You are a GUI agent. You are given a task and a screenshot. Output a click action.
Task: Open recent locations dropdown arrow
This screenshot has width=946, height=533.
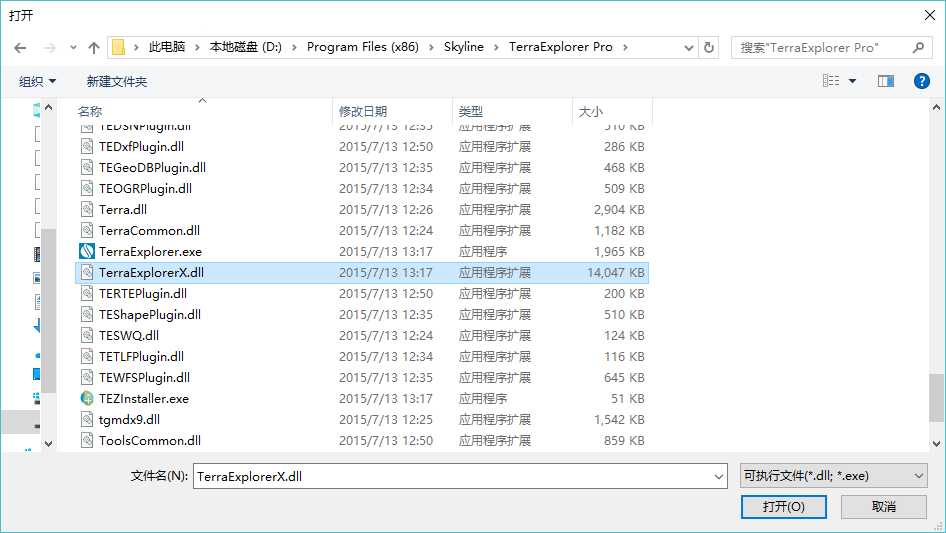tap(73, 48)
